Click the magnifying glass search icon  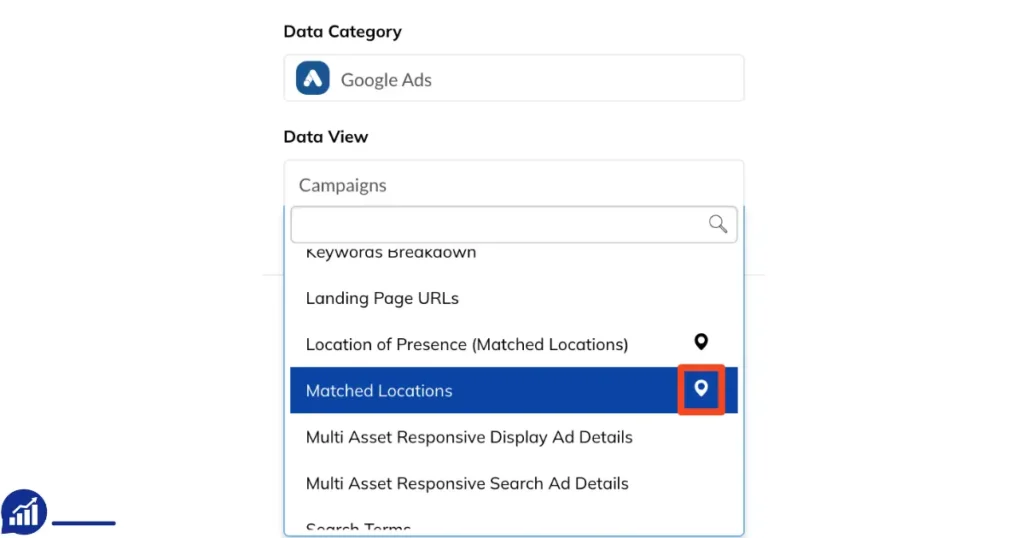pyautogui.click(x=718, y=224)
